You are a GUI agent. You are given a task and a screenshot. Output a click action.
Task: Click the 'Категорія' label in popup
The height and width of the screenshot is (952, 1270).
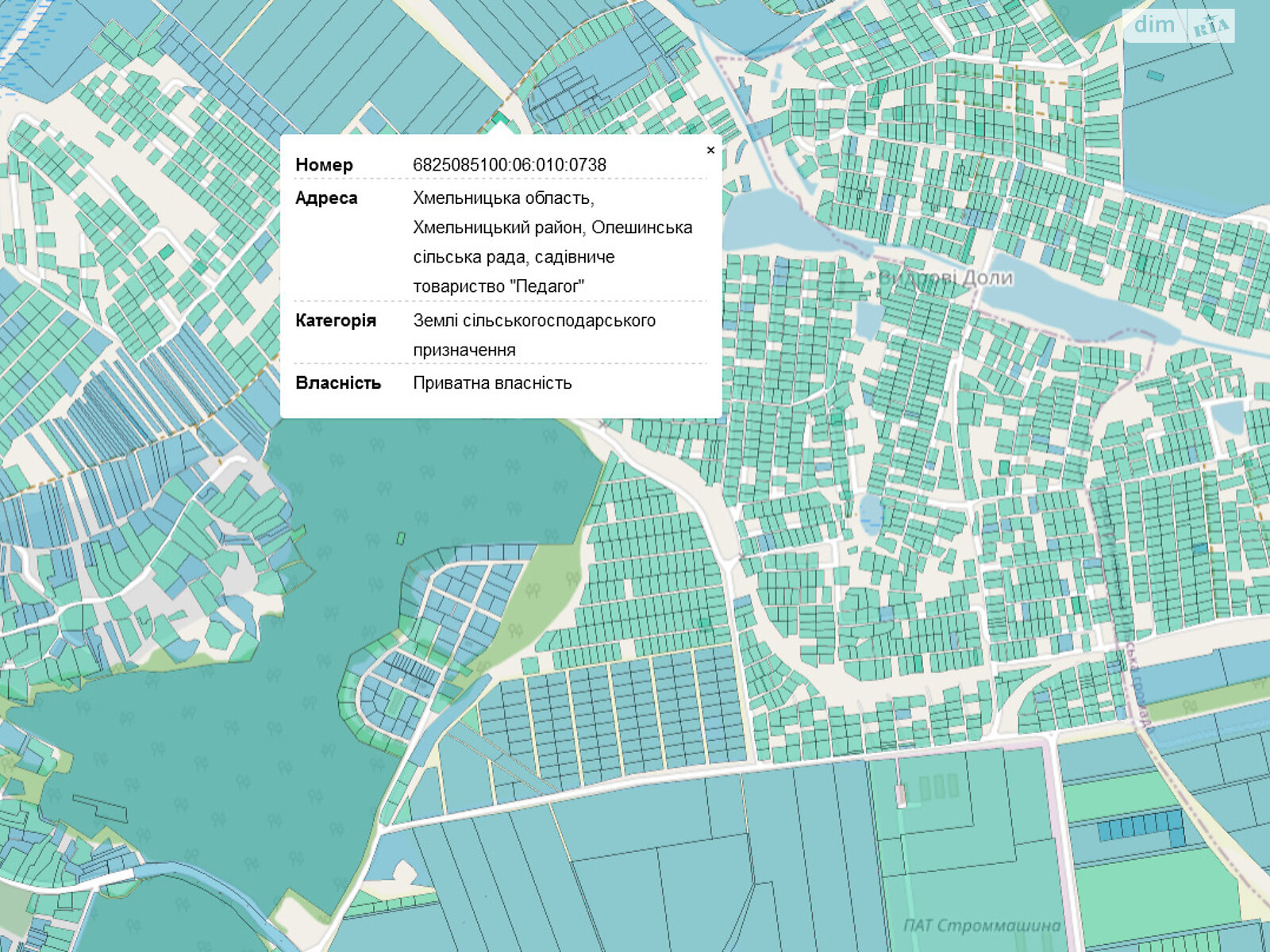pyautogui.click(x=336, y=321)
